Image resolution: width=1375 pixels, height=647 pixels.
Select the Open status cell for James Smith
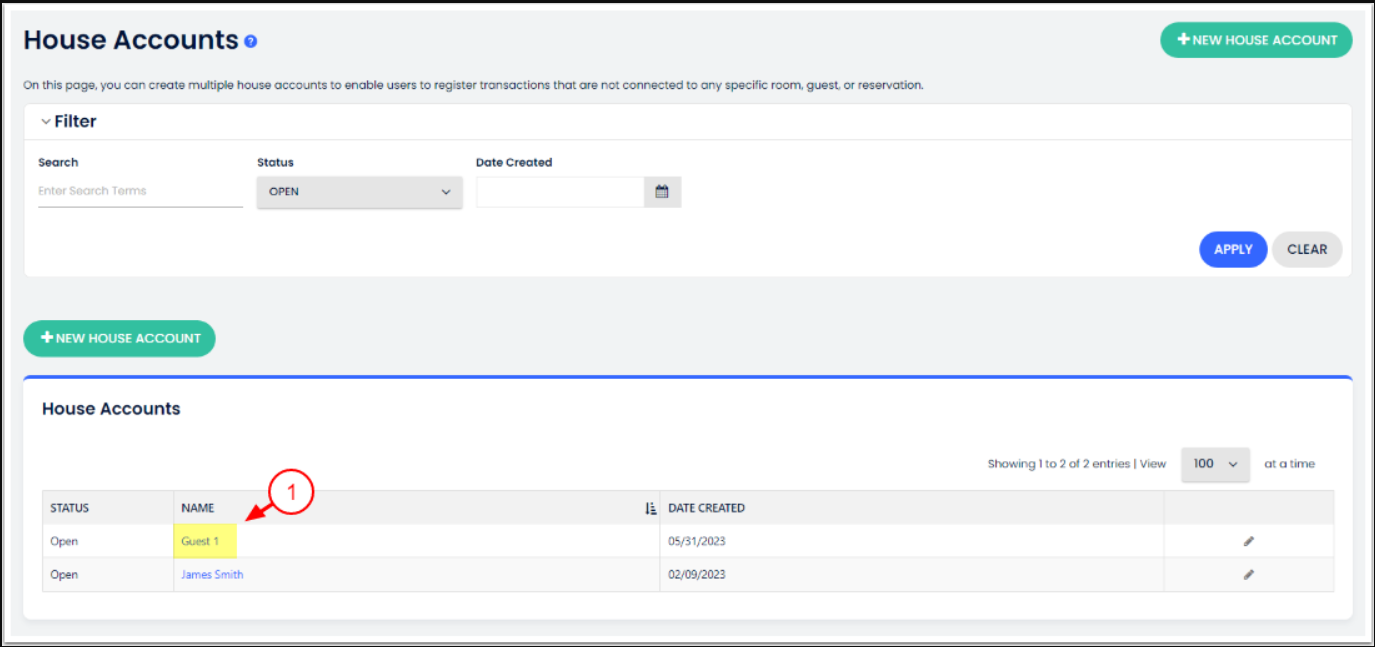point(108,575)
